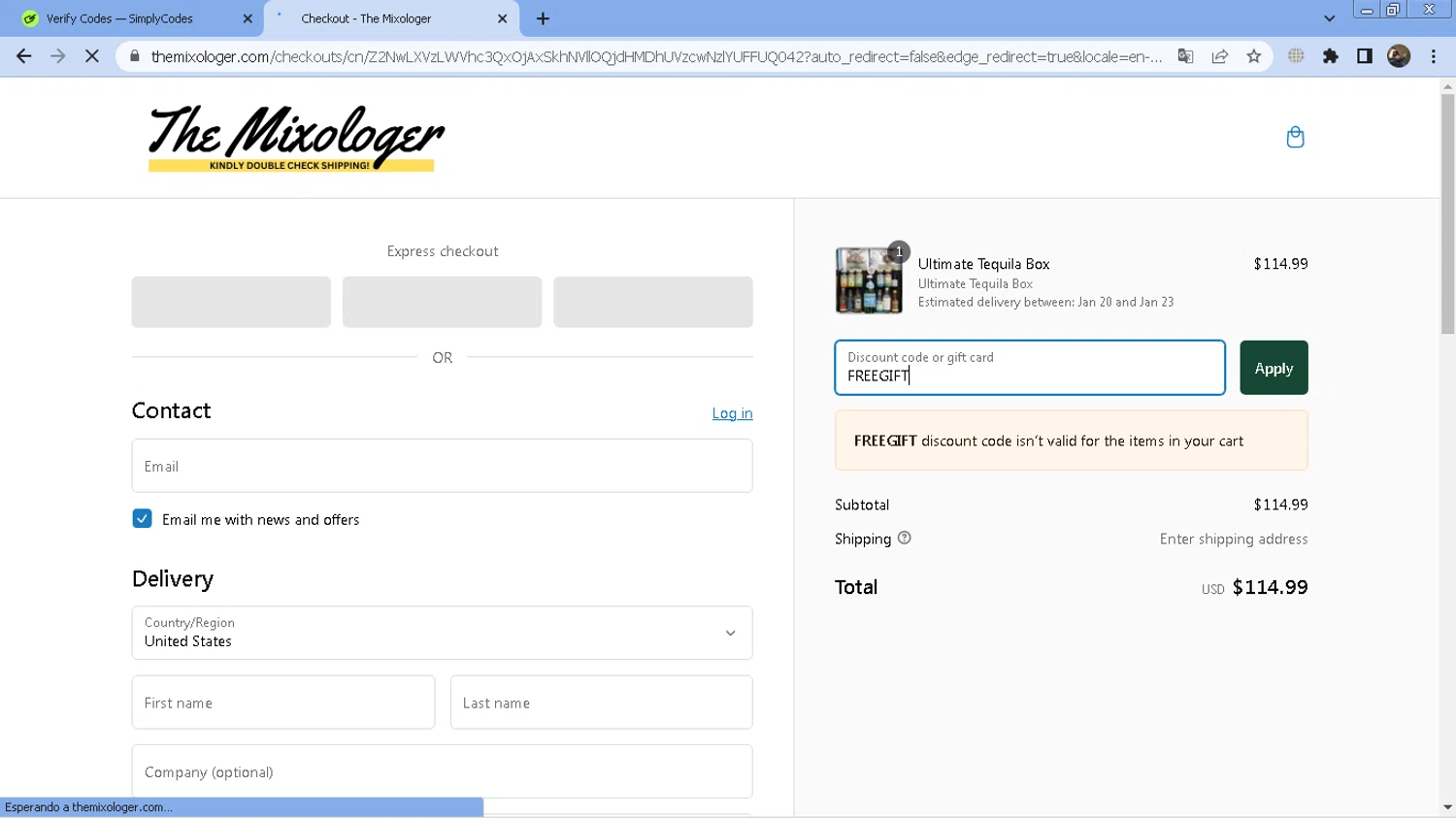
Task: Click the browser back arrow
Action: (x=24, y=56)
